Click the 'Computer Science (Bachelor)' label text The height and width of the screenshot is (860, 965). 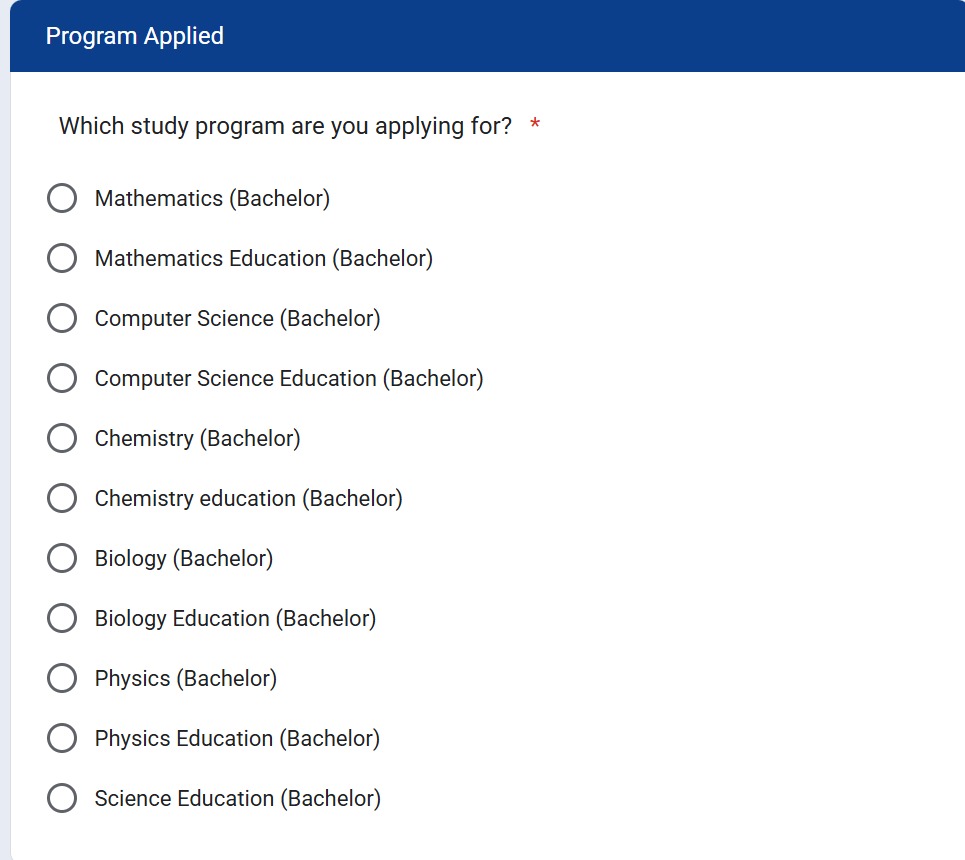(x=237, y=318)
